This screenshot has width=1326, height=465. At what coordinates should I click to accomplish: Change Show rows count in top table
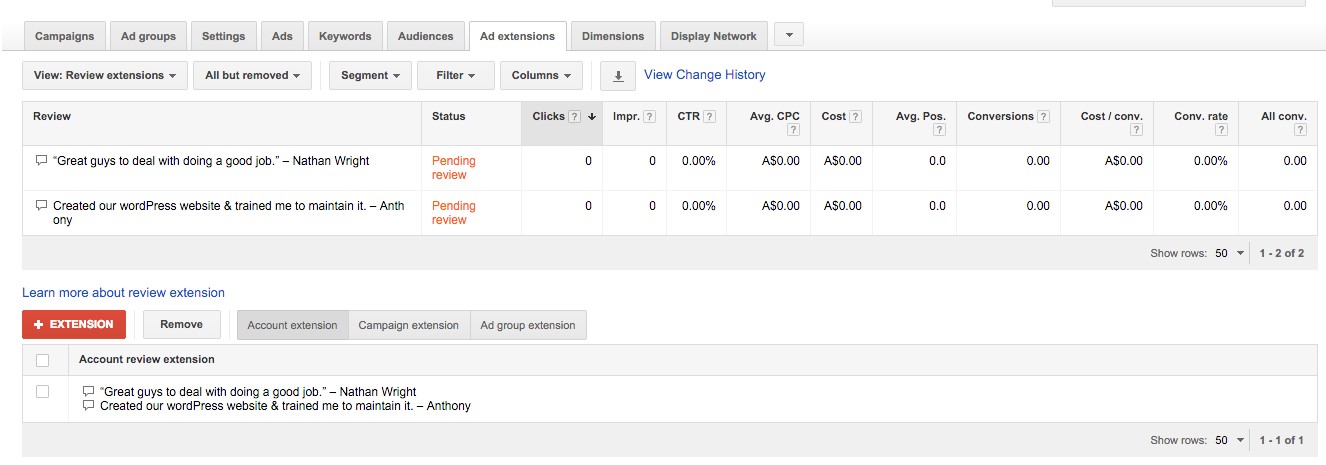click(x=1230, y=253)
